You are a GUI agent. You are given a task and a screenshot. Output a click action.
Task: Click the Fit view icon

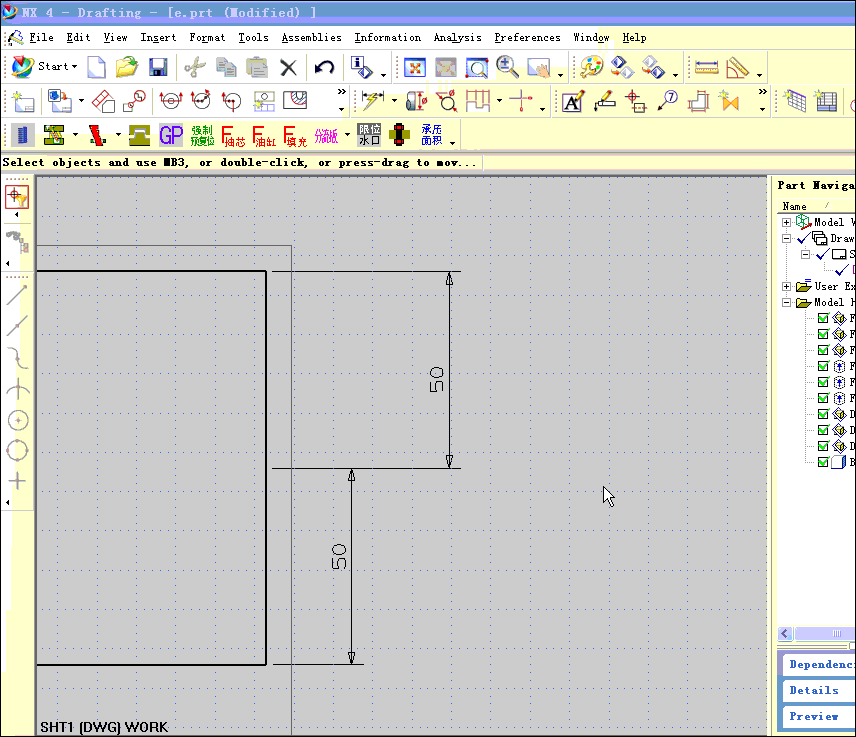click(x=415, y=68)
